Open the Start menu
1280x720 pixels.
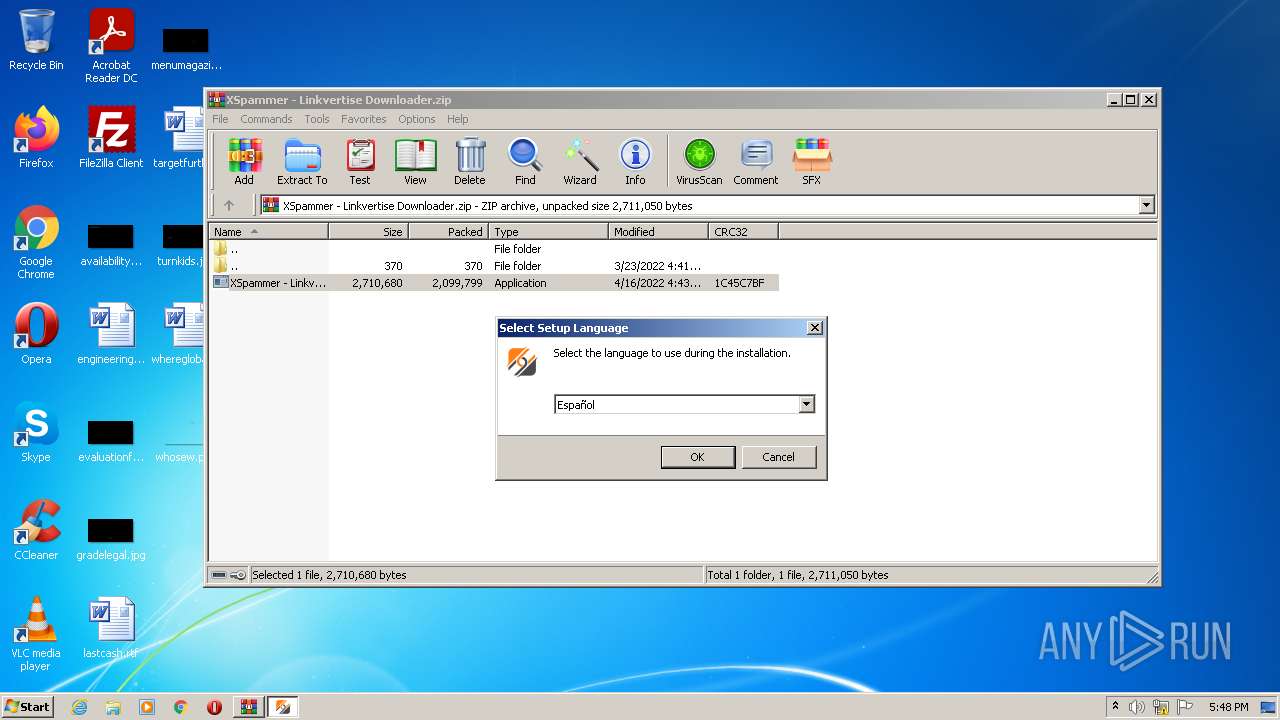28,707
